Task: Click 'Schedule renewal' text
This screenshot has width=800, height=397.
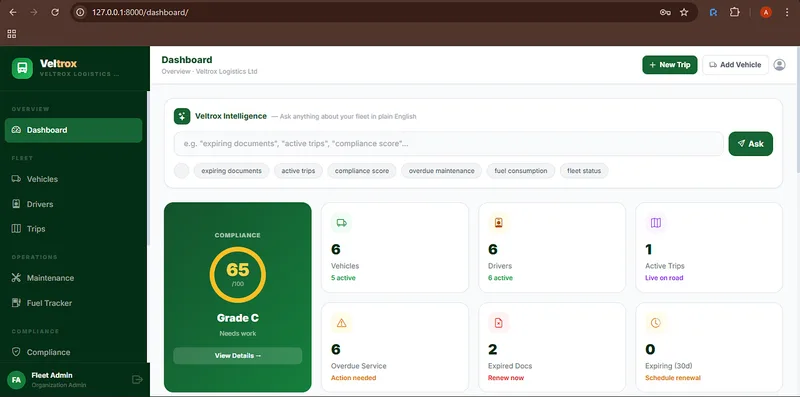Action: coord(673,378)
